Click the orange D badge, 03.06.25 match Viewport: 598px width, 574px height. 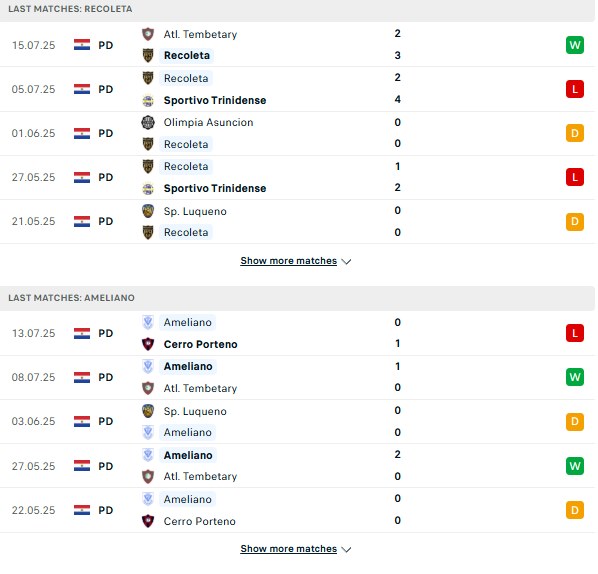tap(575, 422)
